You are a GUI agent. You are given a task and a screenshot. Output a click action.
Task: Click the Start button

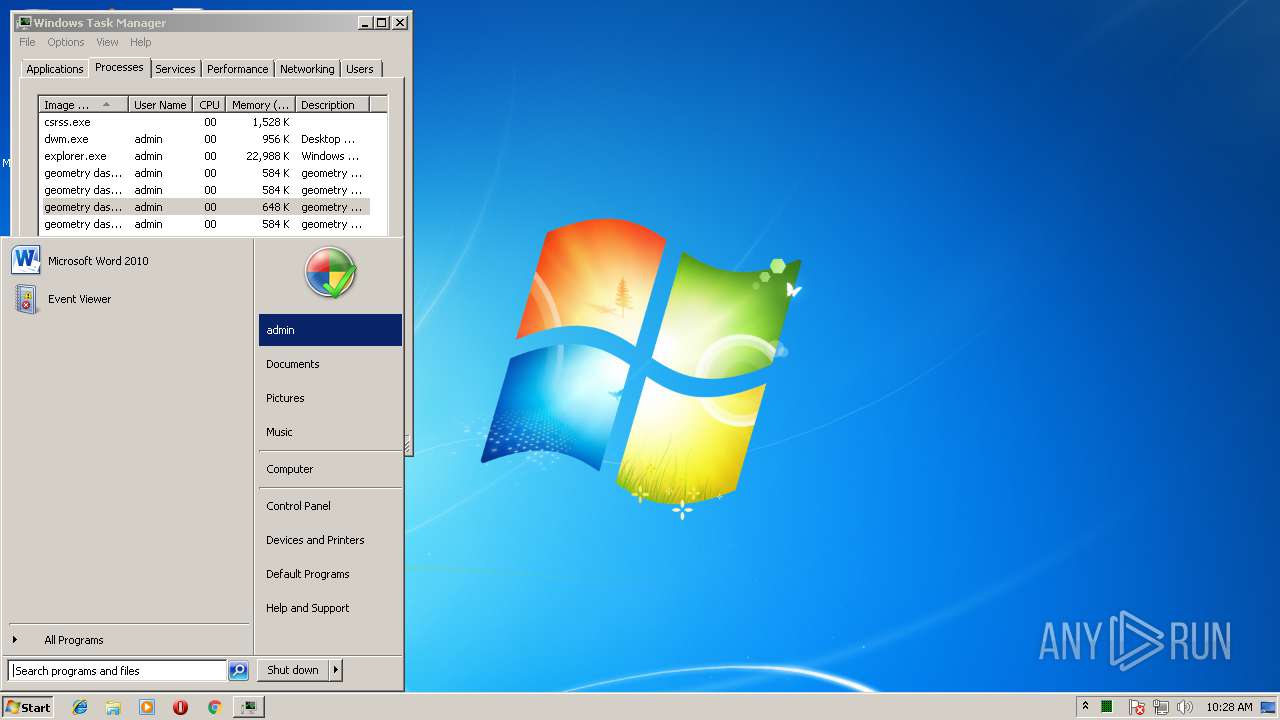coord(28,707)
